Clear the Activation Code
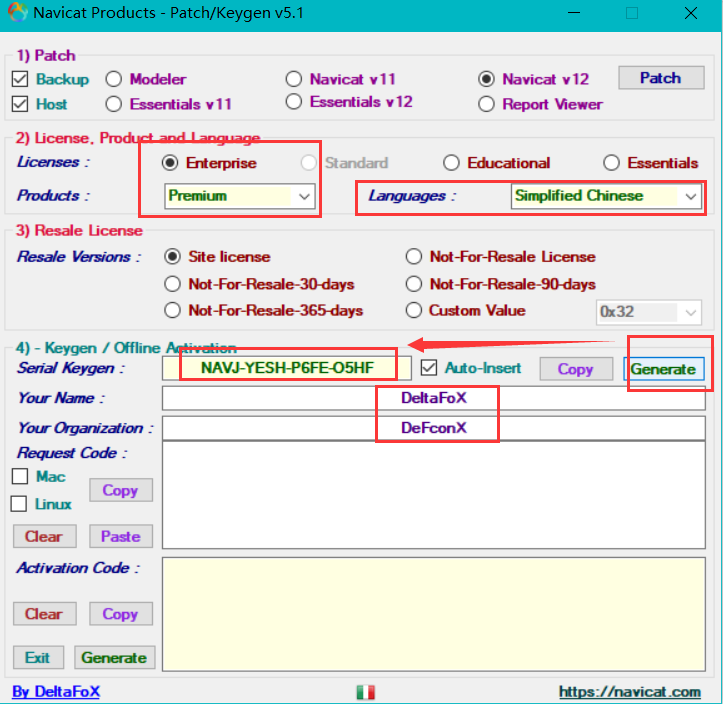Viewport: 723px width, 704px height. (45, 614)
